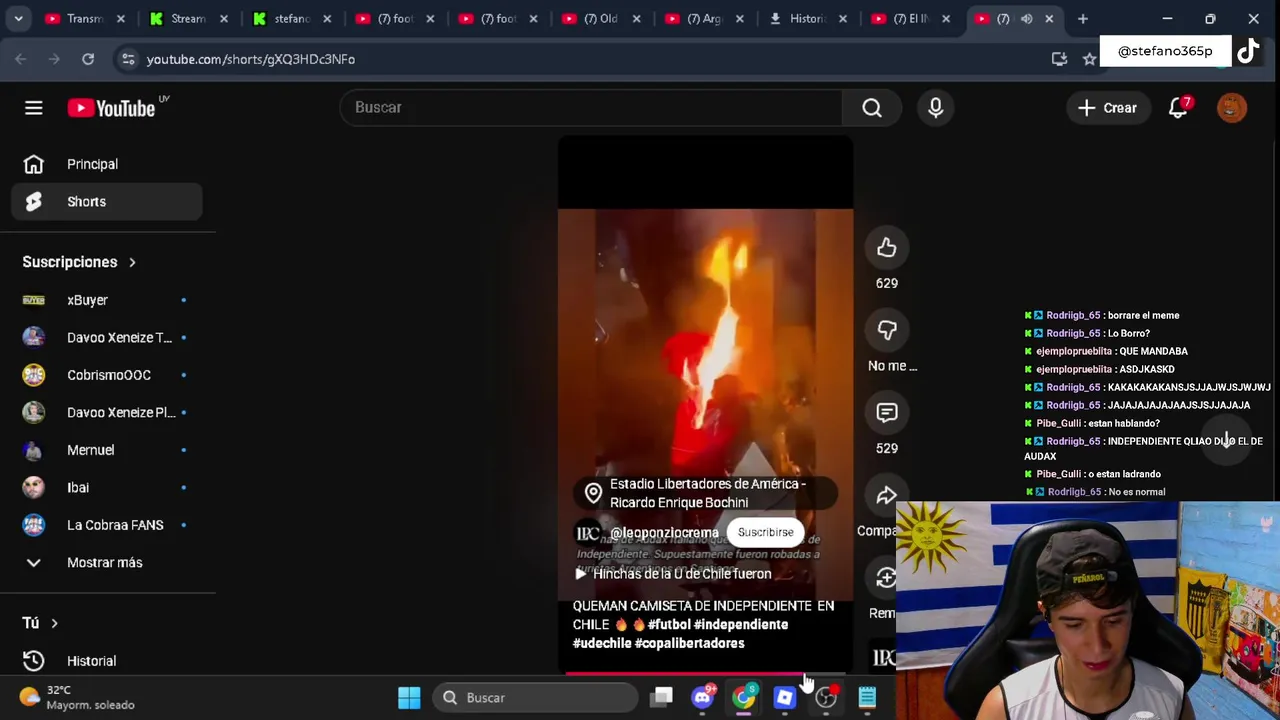Click Rodriigb_65 'borrare el meme' message
The width and height of the screenshot is (1280, 720).
[1103, 315]
